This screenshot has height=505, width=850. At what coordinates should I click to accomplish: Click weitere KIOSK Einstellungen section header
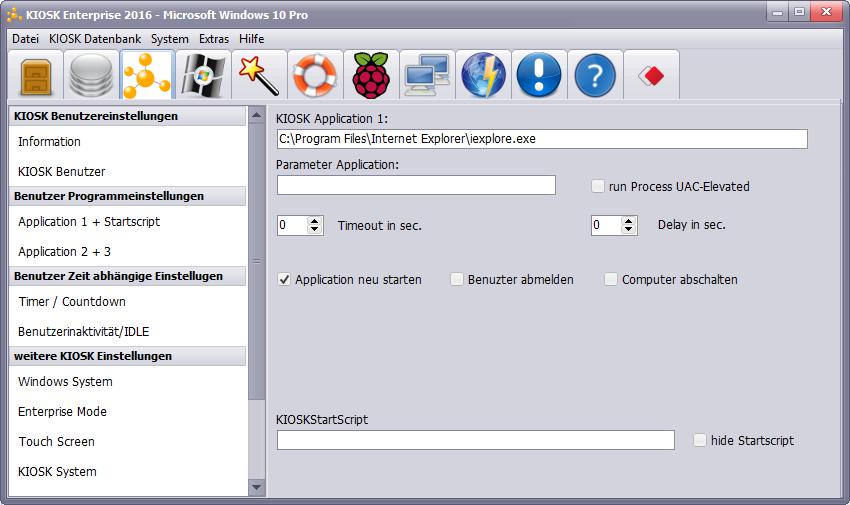128,356
